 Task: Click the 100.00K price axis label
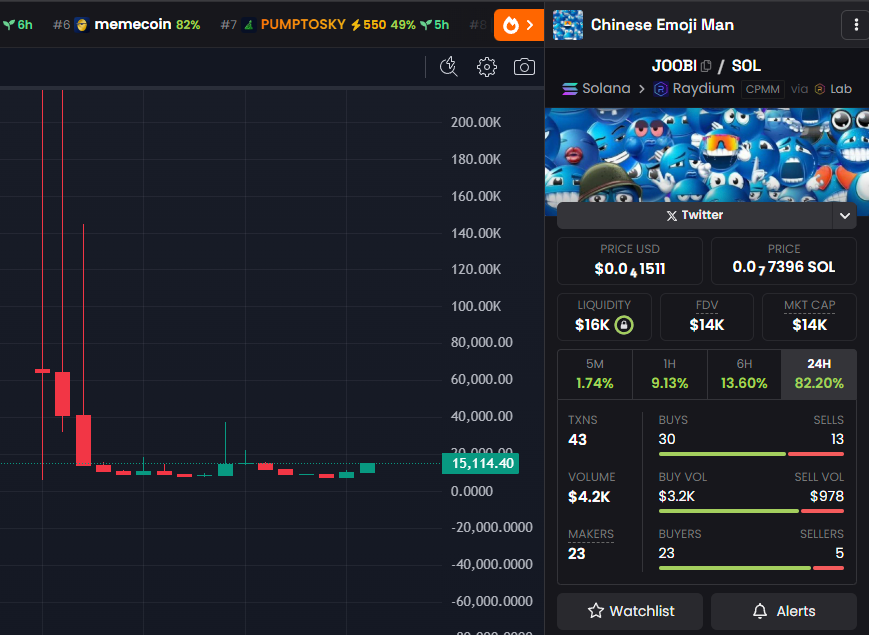[476, 306]
